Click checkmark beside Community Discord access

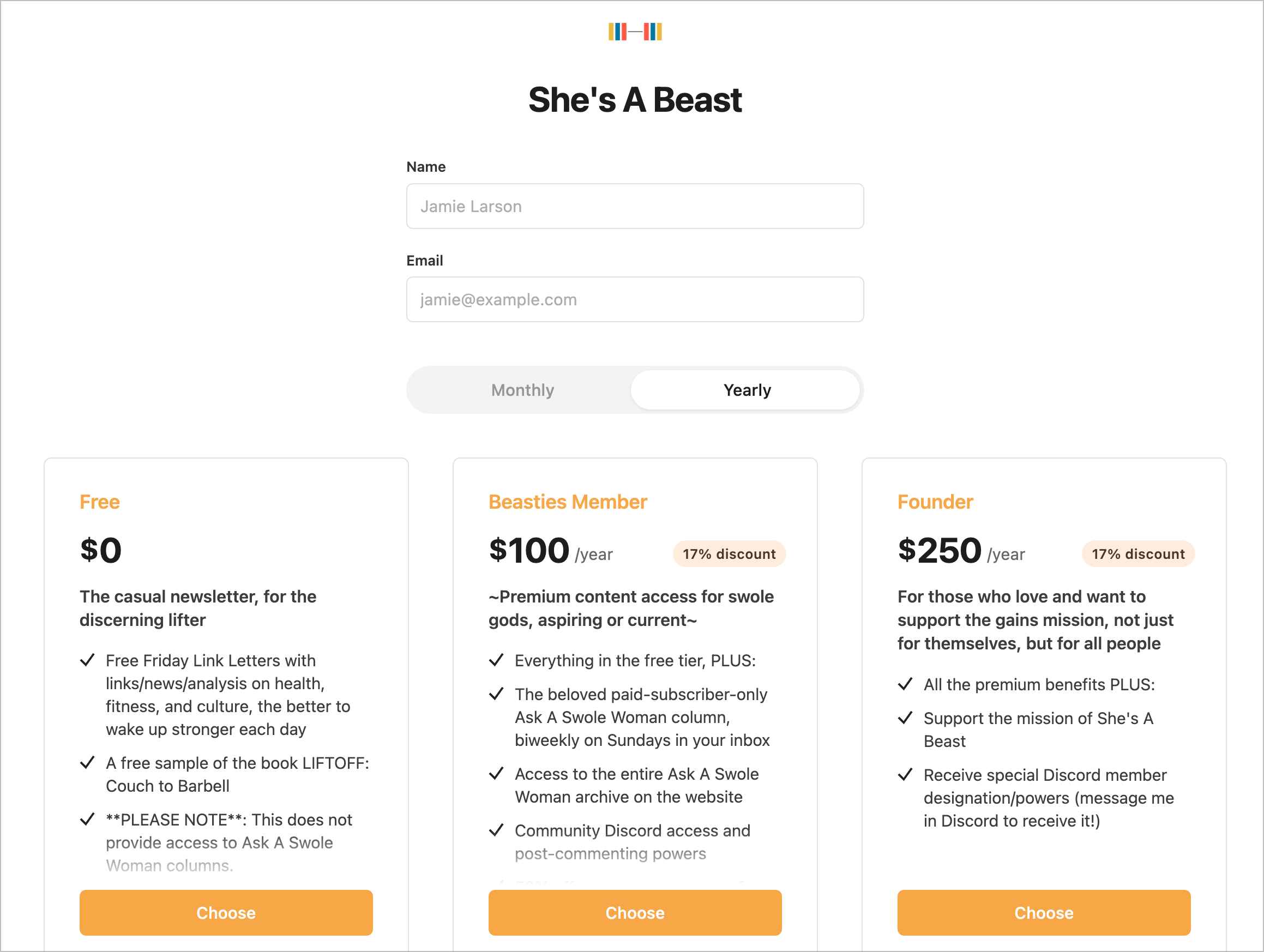[x=497, y=830]
